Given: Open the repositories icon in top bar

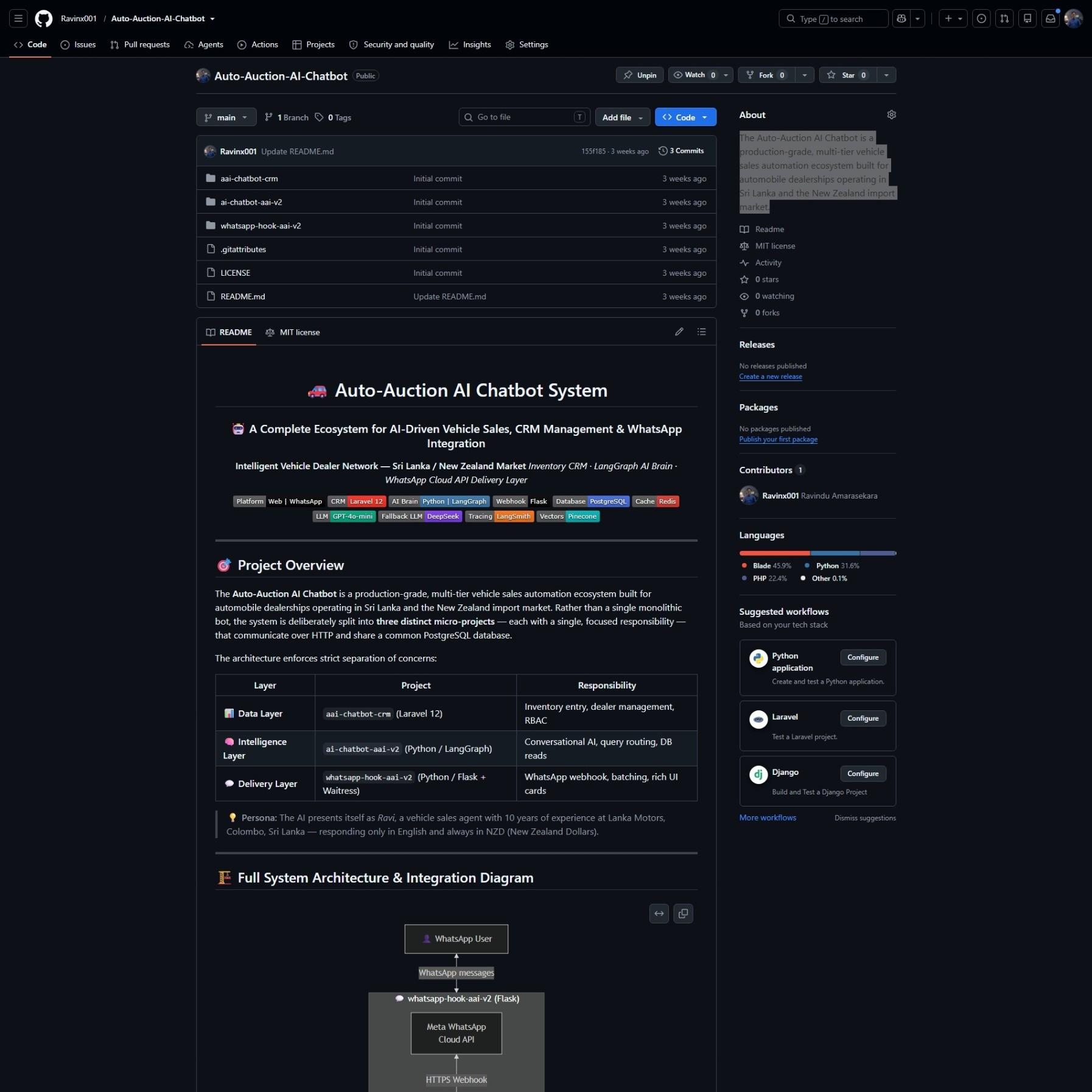Looking at the screenshot, I should pyautogui.click(x=1027, y=18).
